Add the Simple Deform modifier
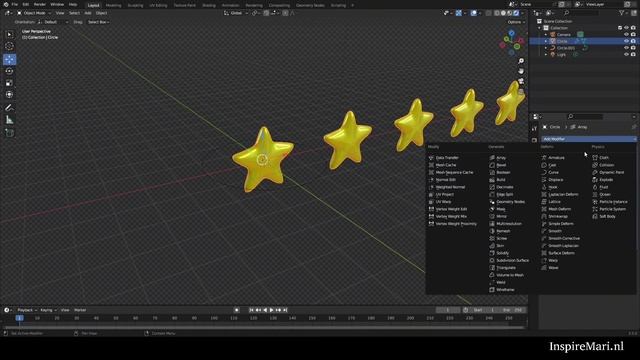The image size is (640, 360). (x=558, y=224)
